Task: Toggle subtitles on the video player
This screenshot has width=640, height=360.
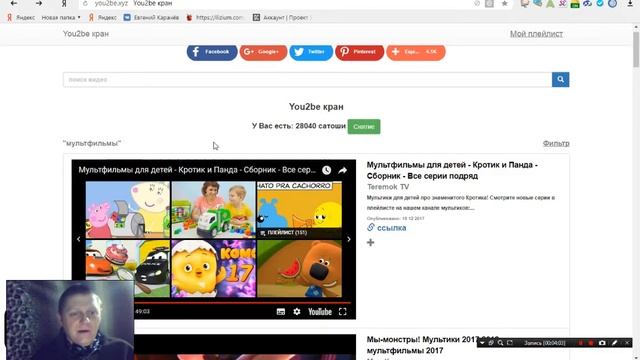Action: tap(281, 312)
